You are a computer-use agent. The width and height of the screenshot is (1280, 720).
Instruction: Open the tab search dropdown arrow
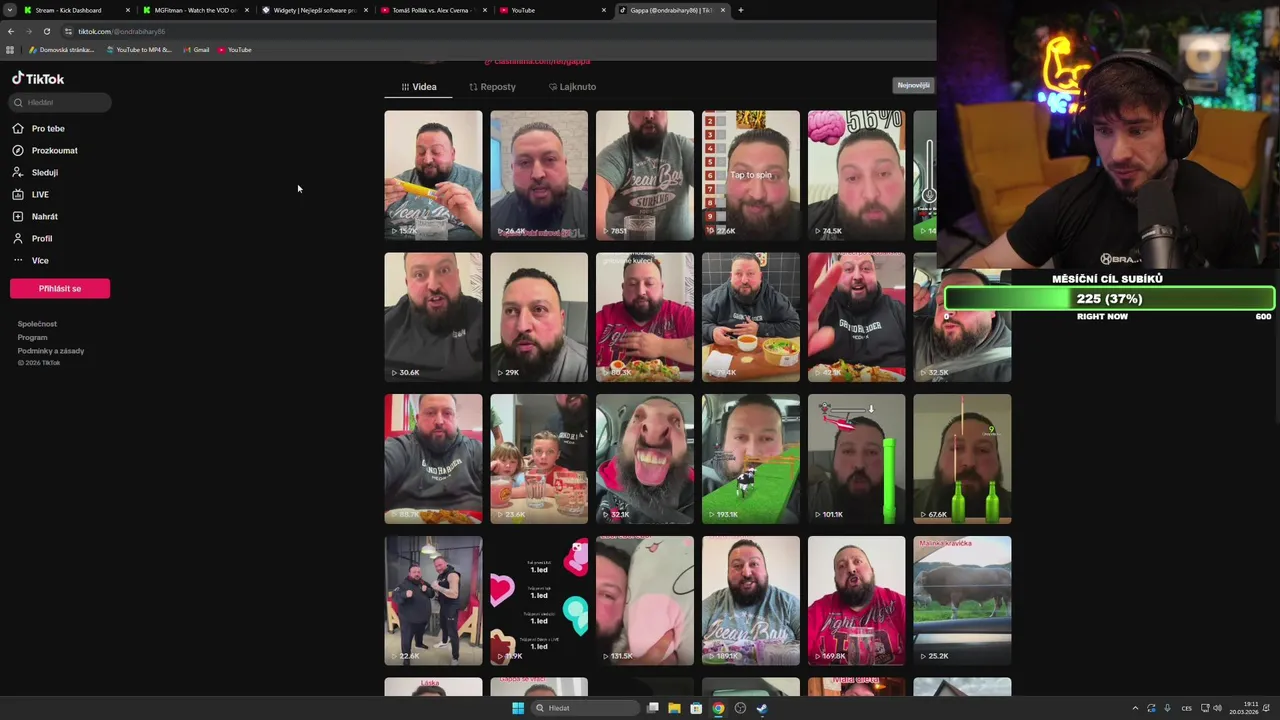tap(9, 10)
